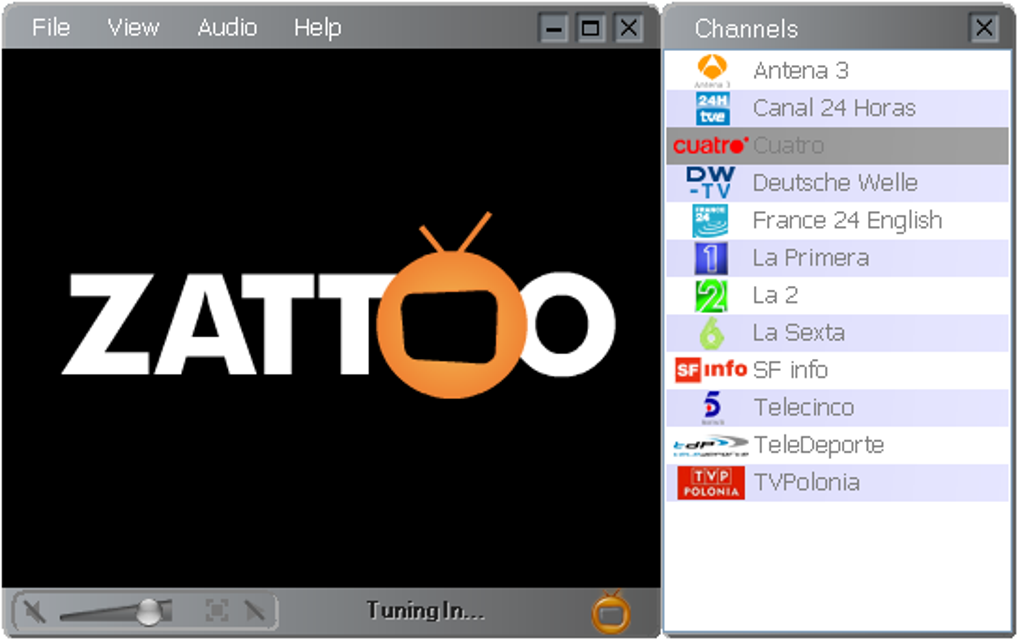Screen dimensions: 1020x642
Task: Pick the La Primera channel icon
Action: click(x=710, y=258)
